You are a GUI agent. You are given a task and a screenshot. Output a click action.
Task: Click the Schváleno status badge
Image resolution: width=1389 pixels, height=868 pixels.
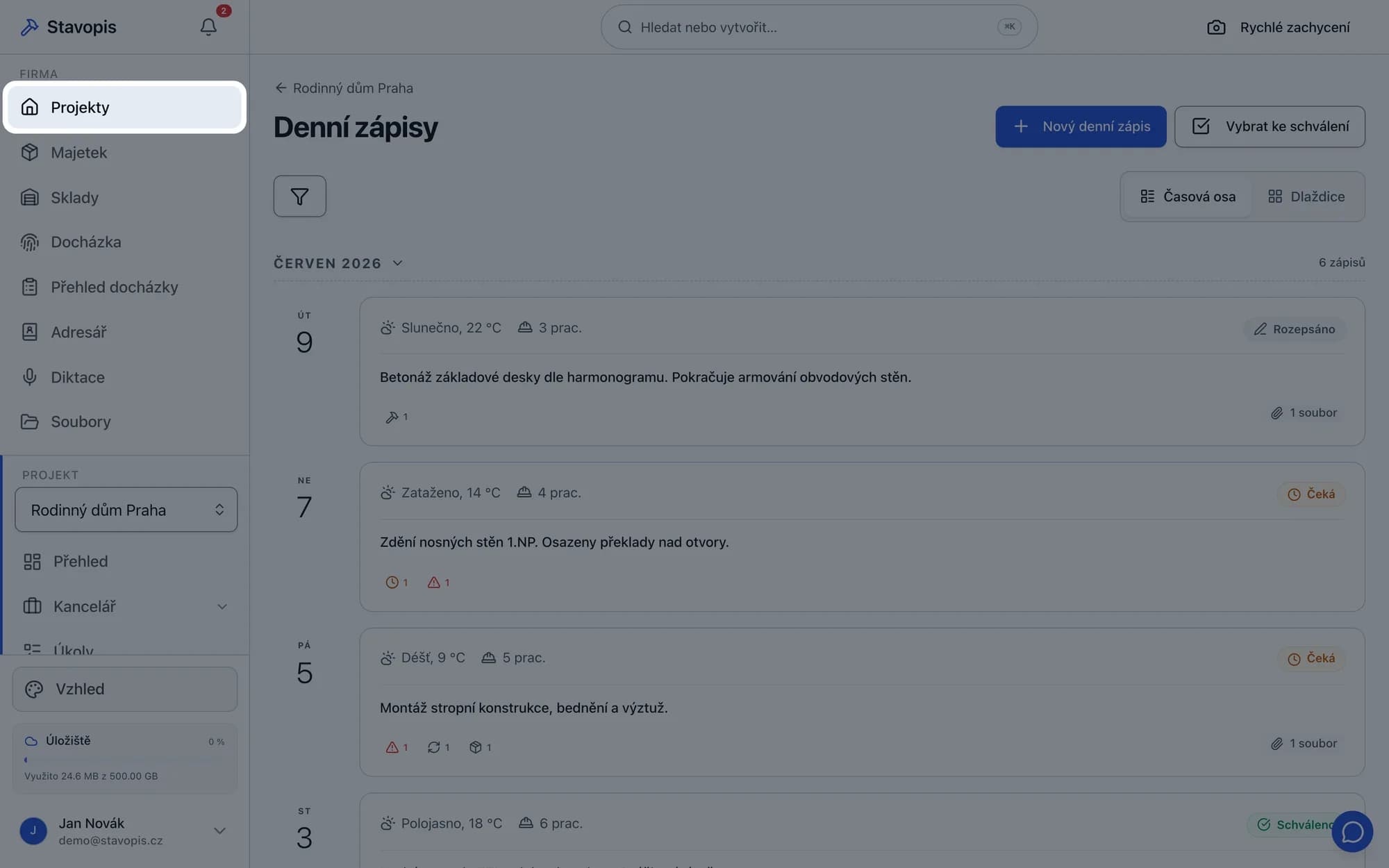tap(1296, 824)
